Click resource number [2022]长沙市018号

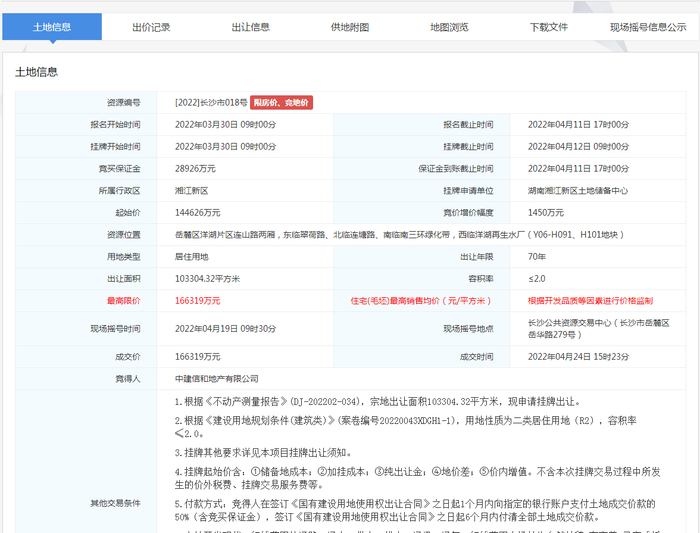coord(211,103)
